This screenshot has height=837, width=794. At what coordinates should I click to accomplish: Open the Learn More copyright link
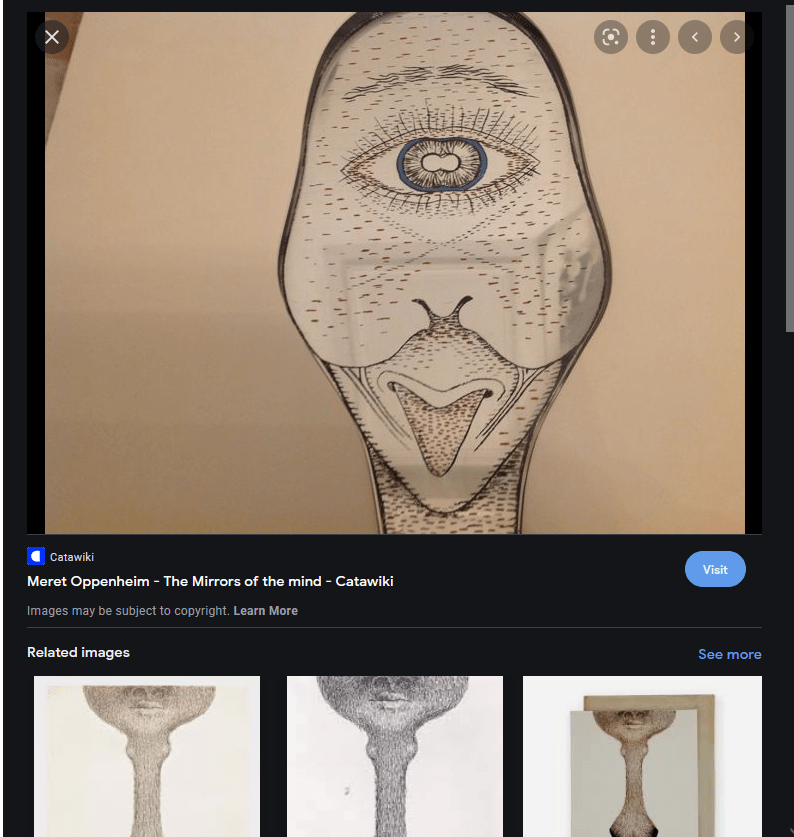click(x=265, y=611)
